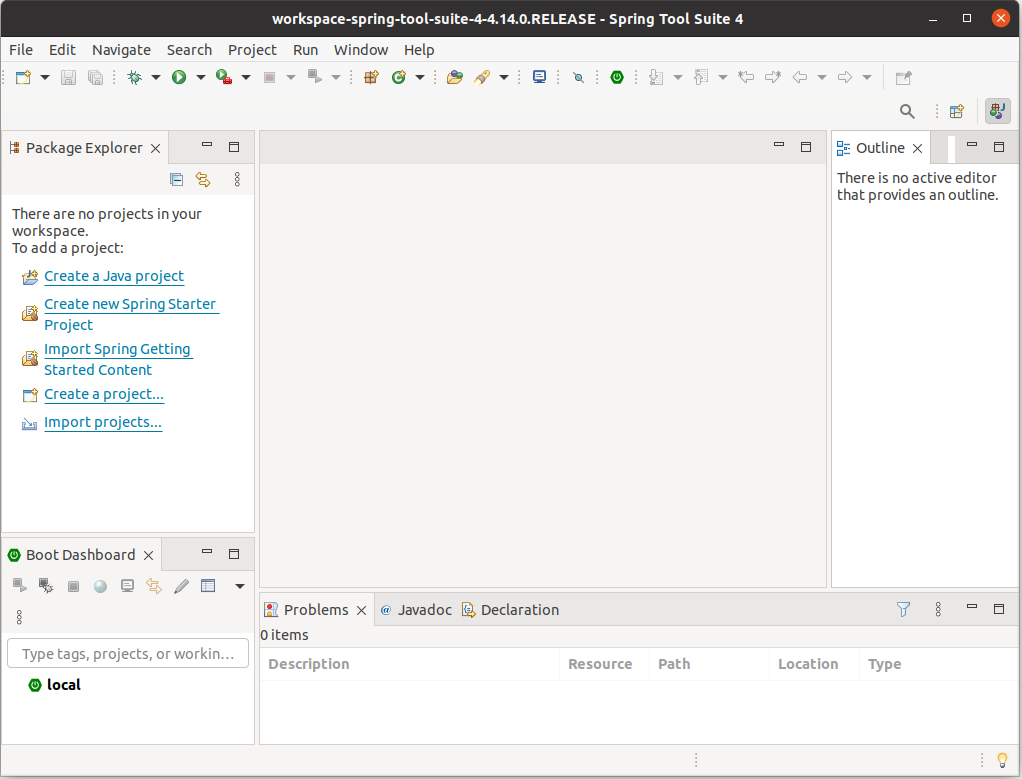The image size is (1022, 779).
Task: Open dropdown arrow next to Debug icon
Action: point(156,78)
